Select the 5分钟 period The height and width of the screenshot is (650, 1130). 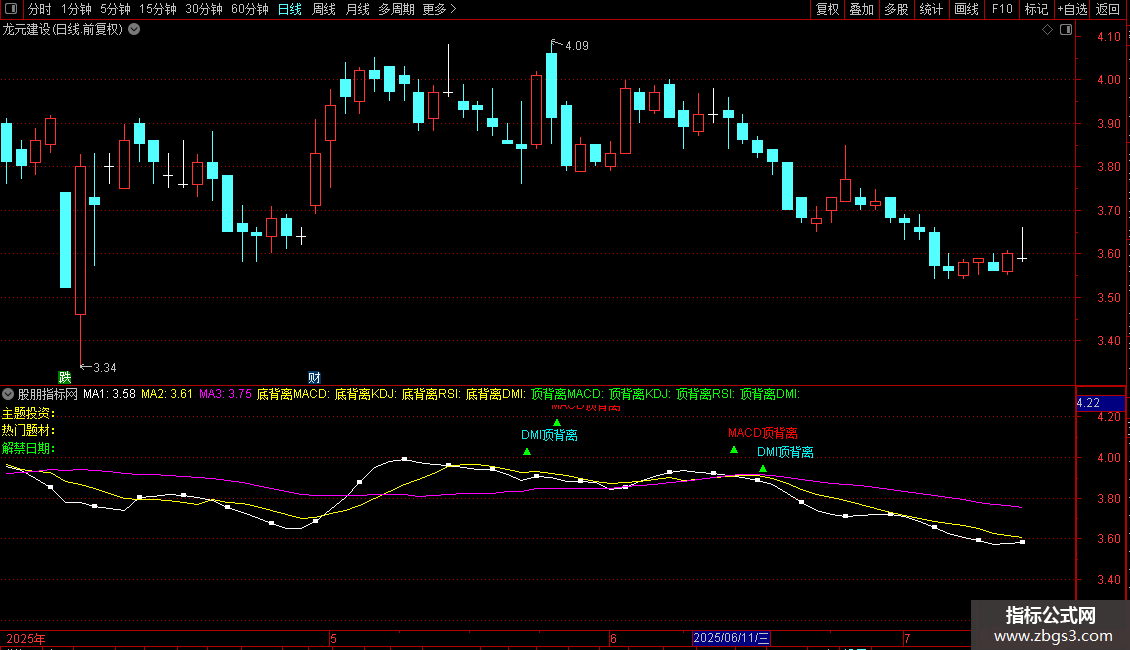tap(115, 9)
